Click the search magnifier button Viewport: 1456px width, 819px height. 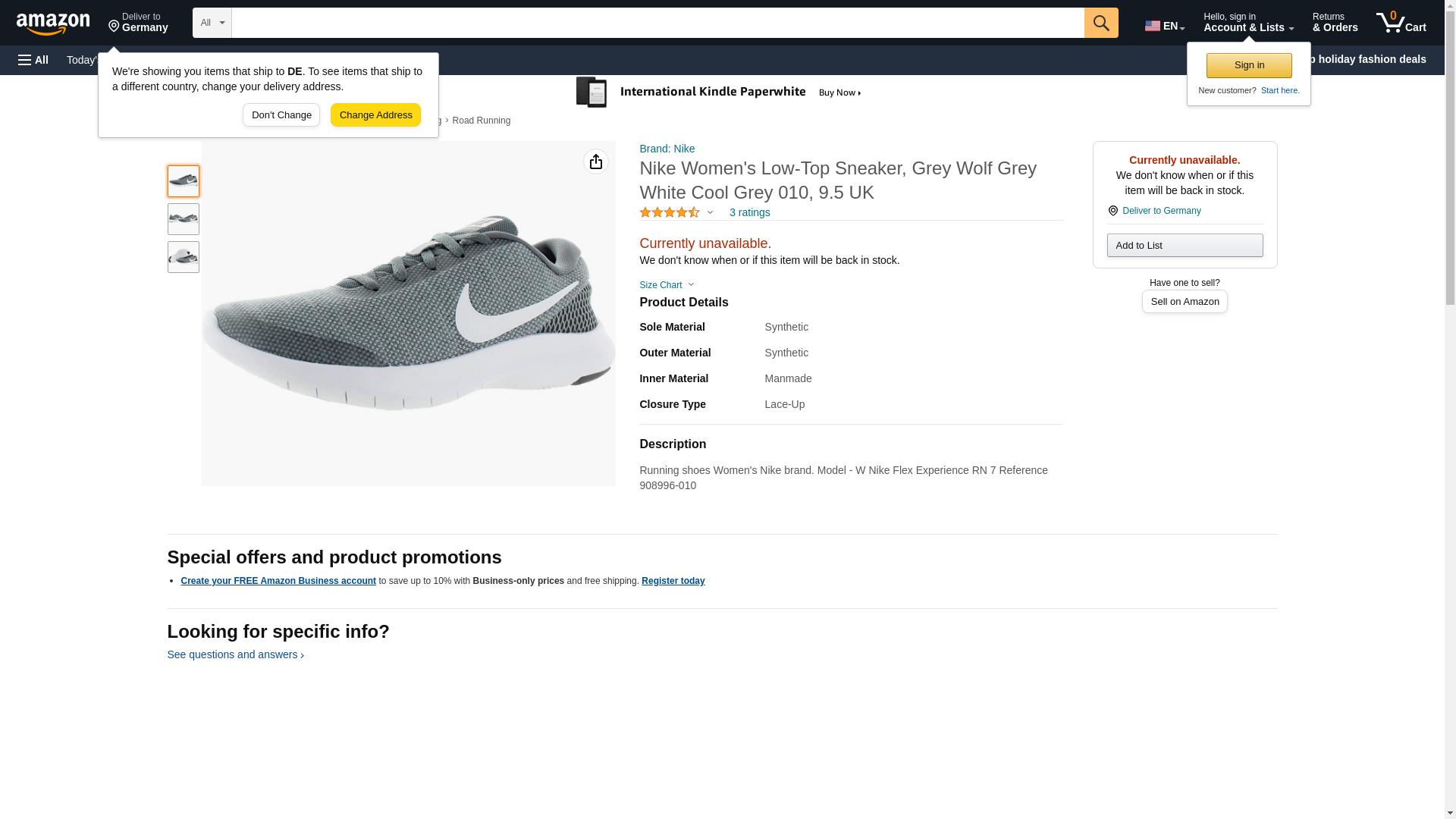(x=1101, y=23)
